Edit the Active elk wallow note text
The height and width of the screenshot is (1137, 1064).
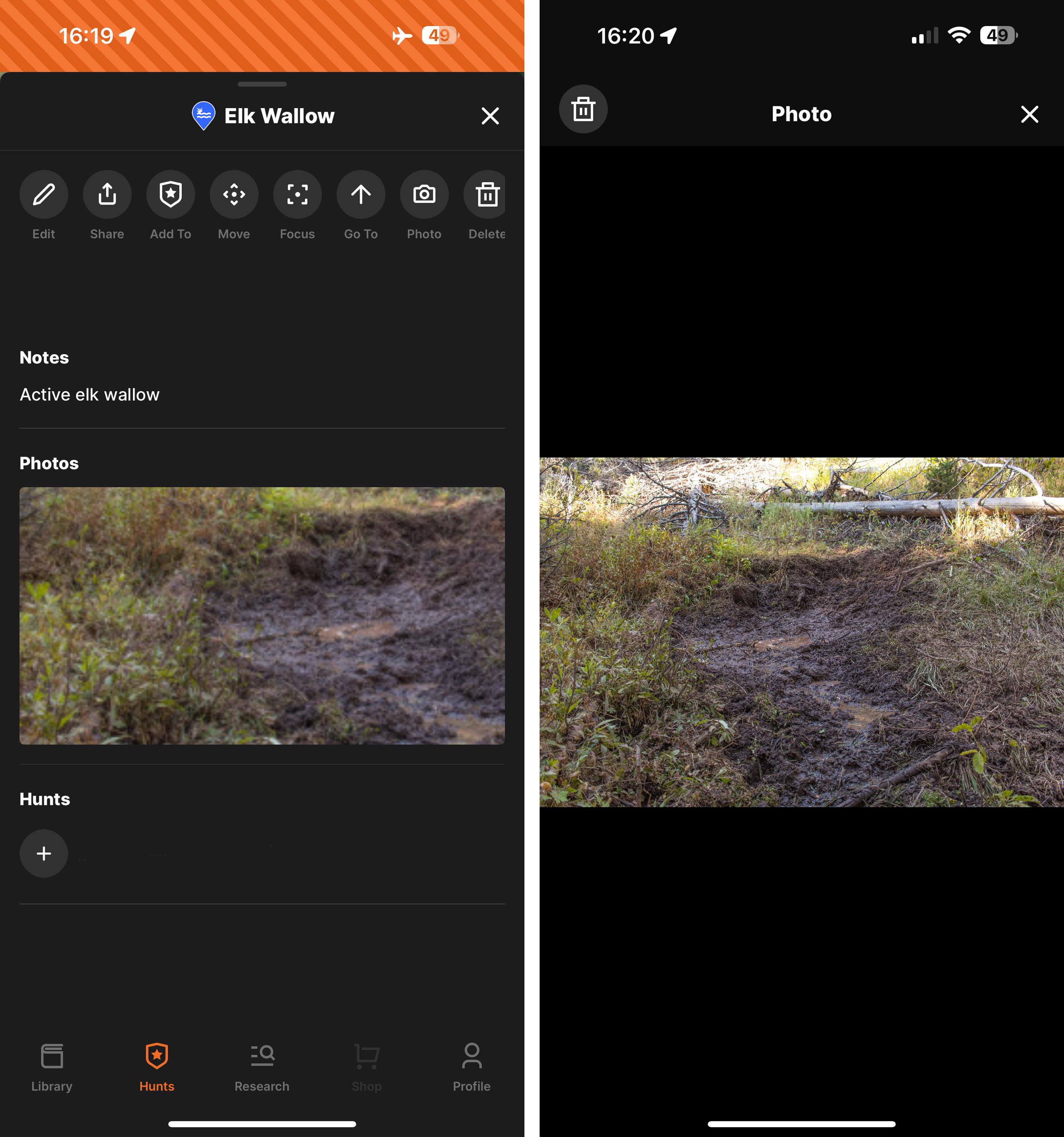(89, 394)
